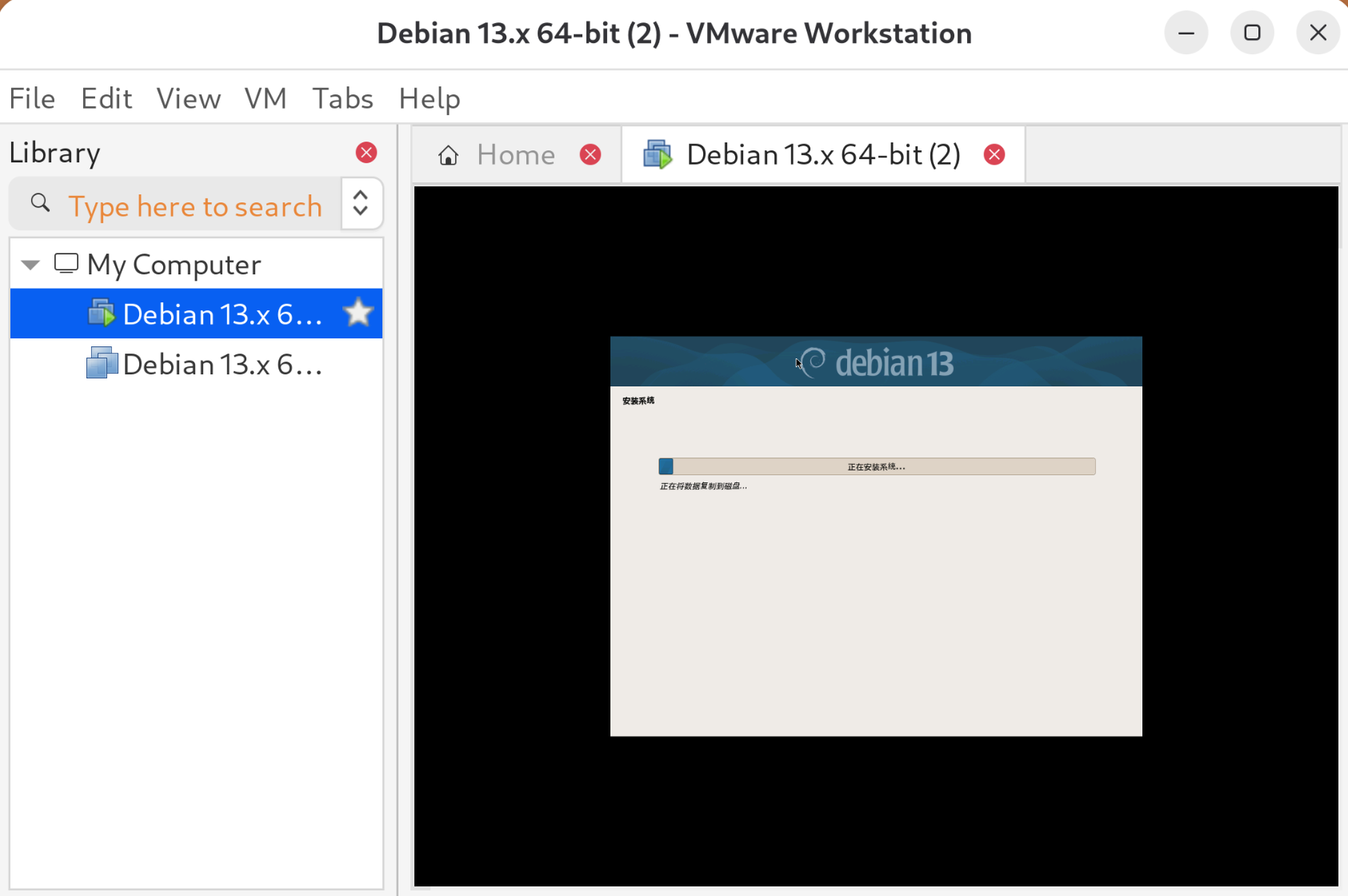Viewport: 1348px width, 896px height.
Task: Open the Tabs menu
Action: [x=342, y=98]
